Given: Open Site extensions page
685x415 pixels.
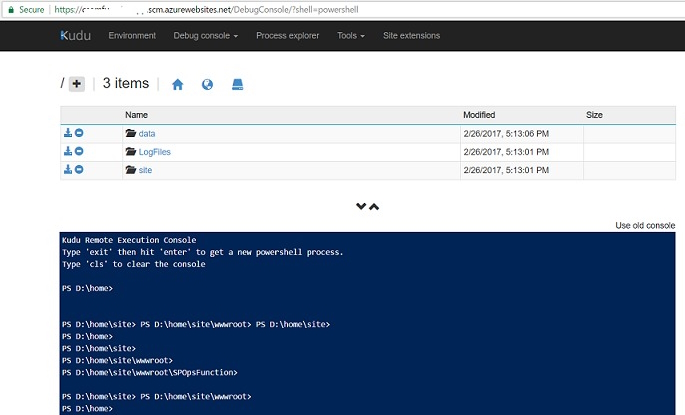Looking at the screenshot, I should (412, 36).
